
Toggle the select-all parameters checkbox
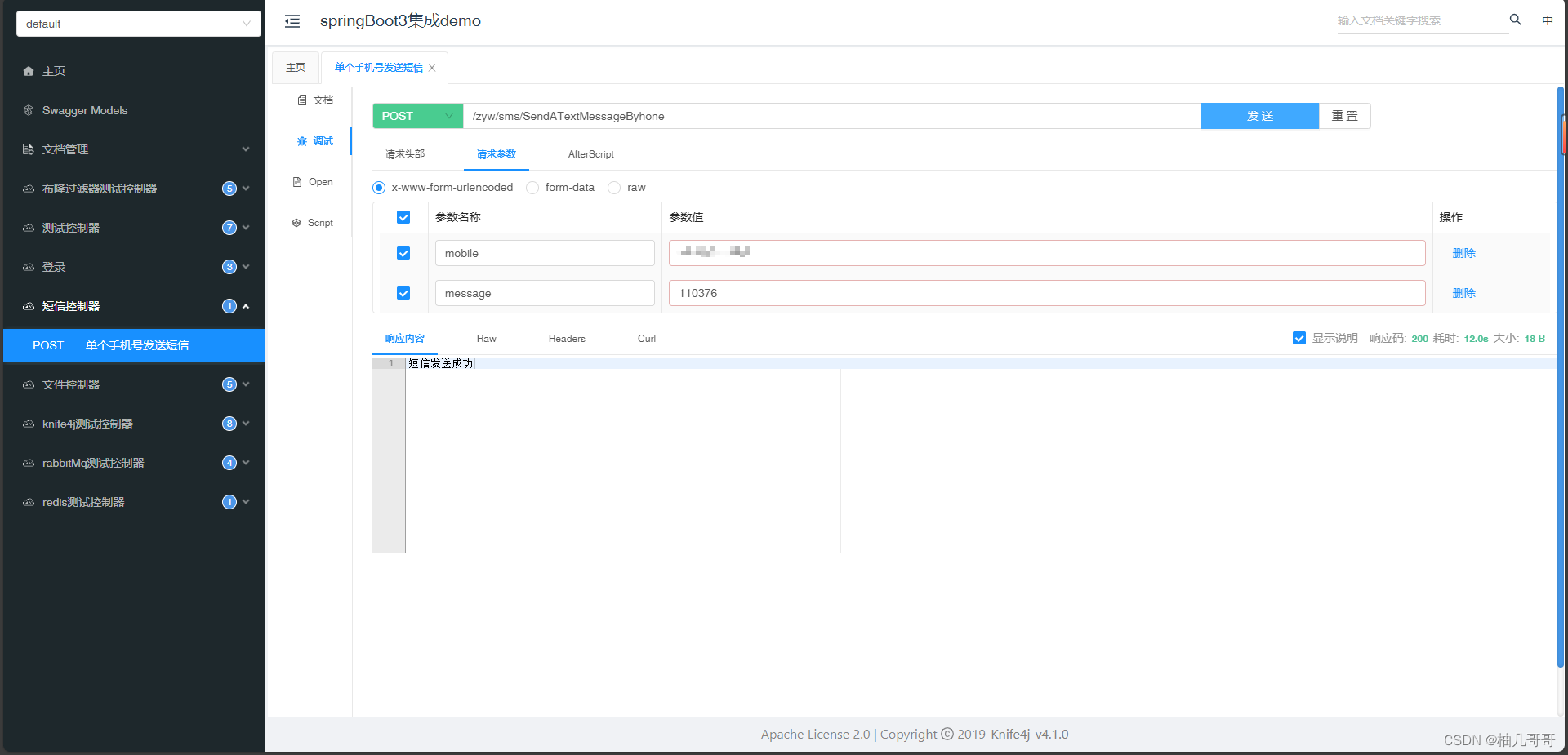tap(403, 217)
